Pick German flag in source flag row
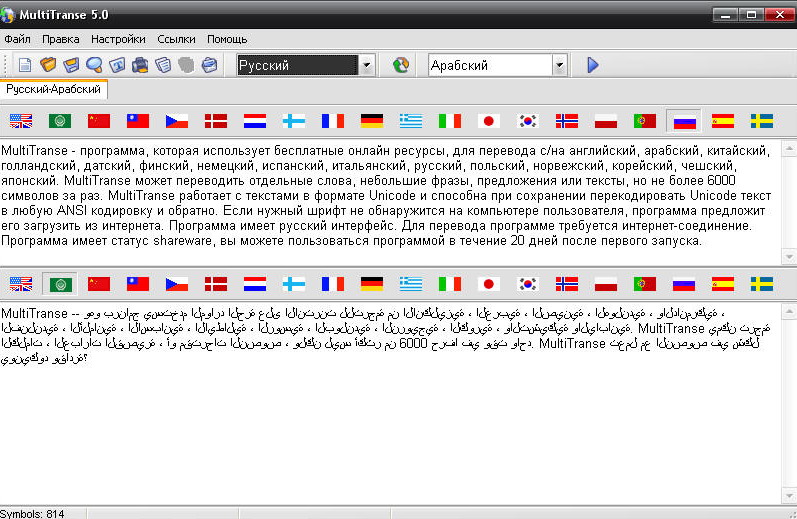 click(372, 121)
